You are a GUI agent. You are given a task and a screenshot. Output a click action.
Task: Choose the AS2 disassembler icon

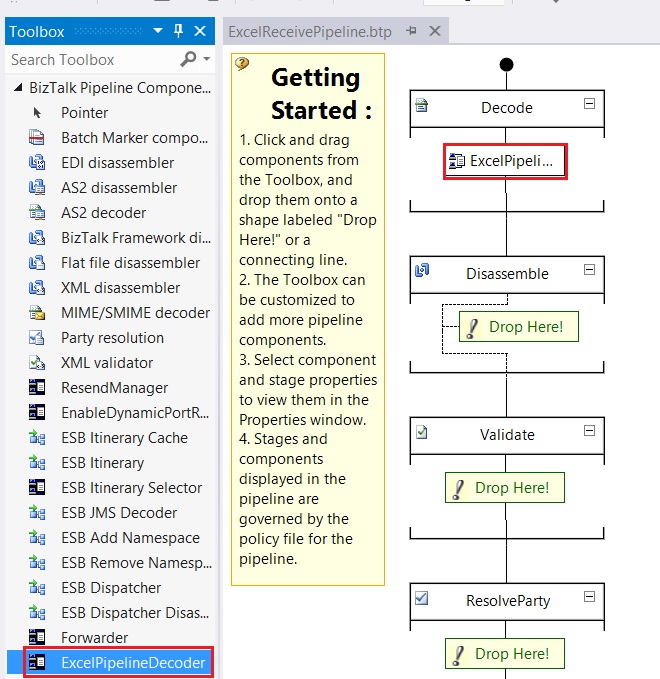(37, 188)
